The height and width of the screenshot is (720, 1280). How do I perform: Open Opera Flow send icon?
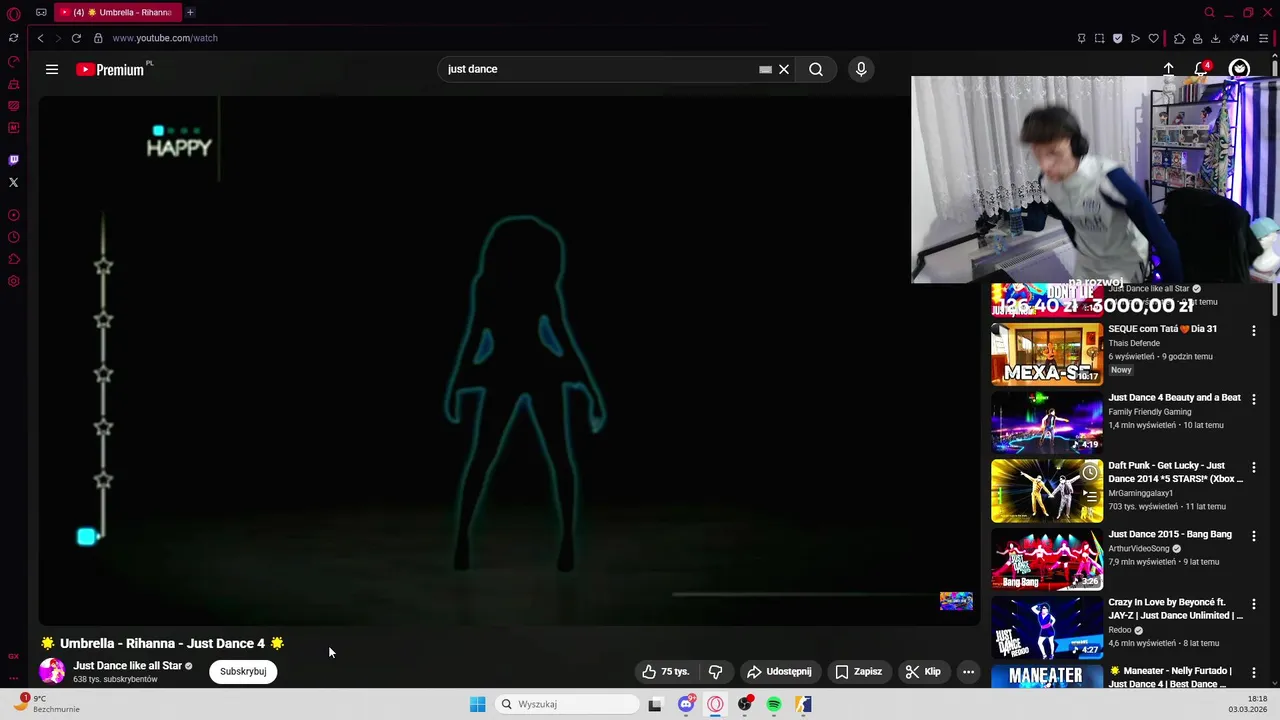1135,38
